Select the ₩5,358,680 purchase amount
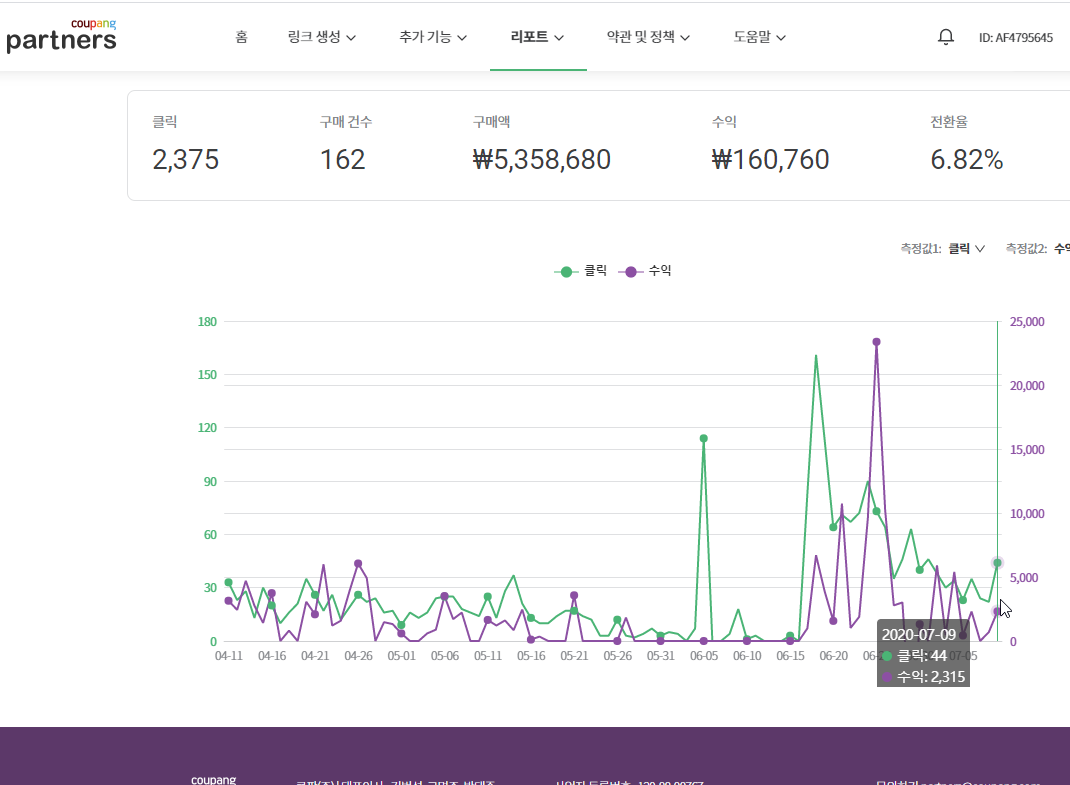 (x=542, y=160)
